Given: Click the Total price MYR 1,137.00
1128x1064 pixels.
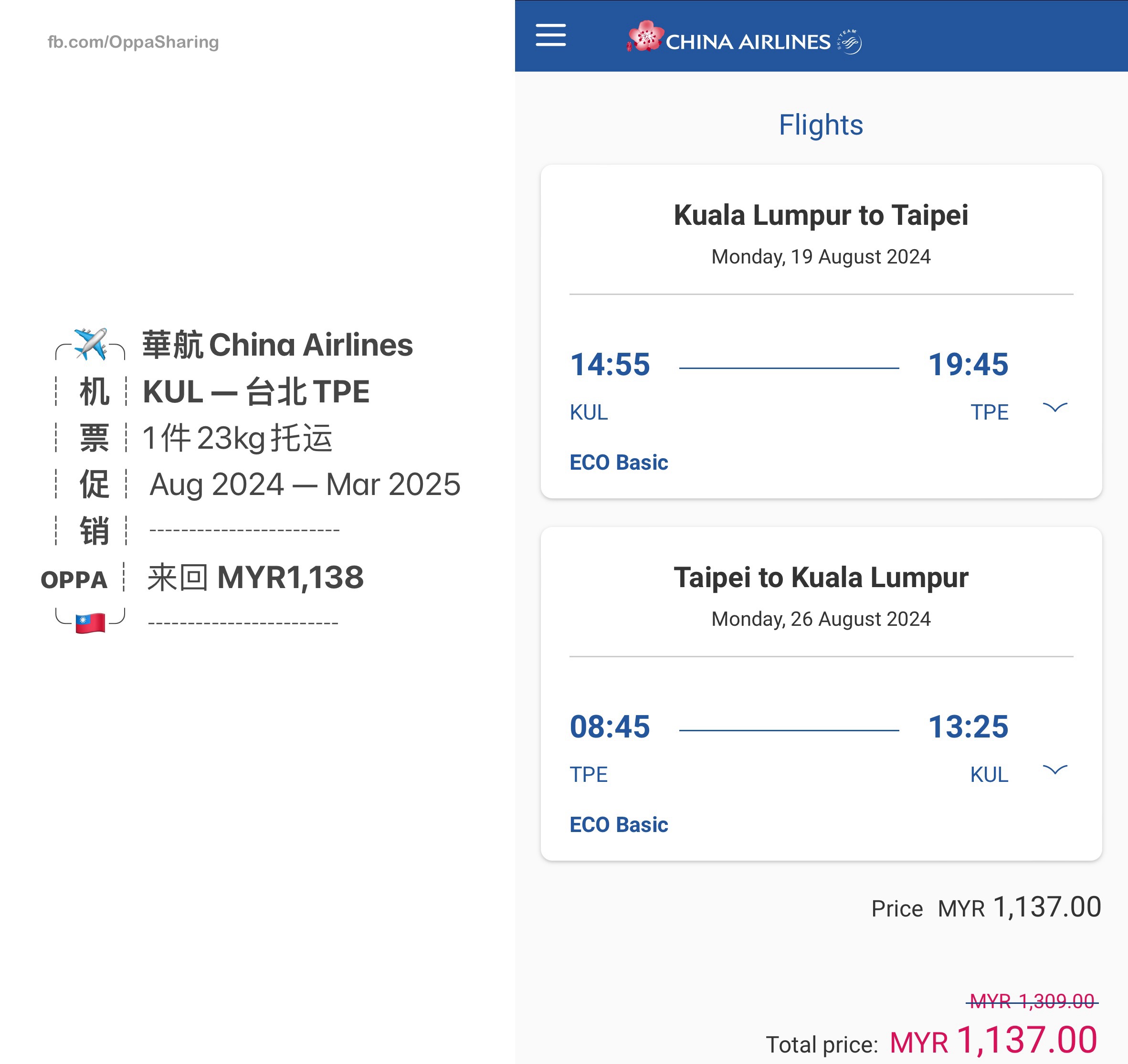Looking at the screenshot, I should (932, 1040).
